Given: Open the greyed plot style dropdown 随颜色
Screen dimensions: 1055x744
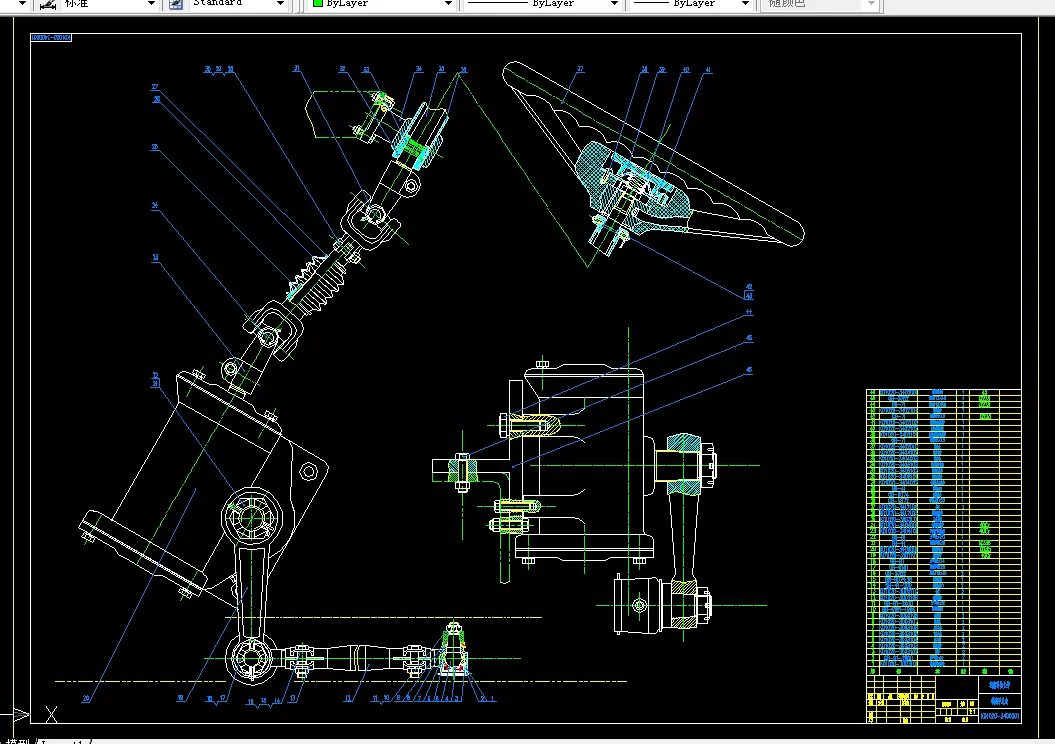Looking at the screenshot, I should (871, 4).
